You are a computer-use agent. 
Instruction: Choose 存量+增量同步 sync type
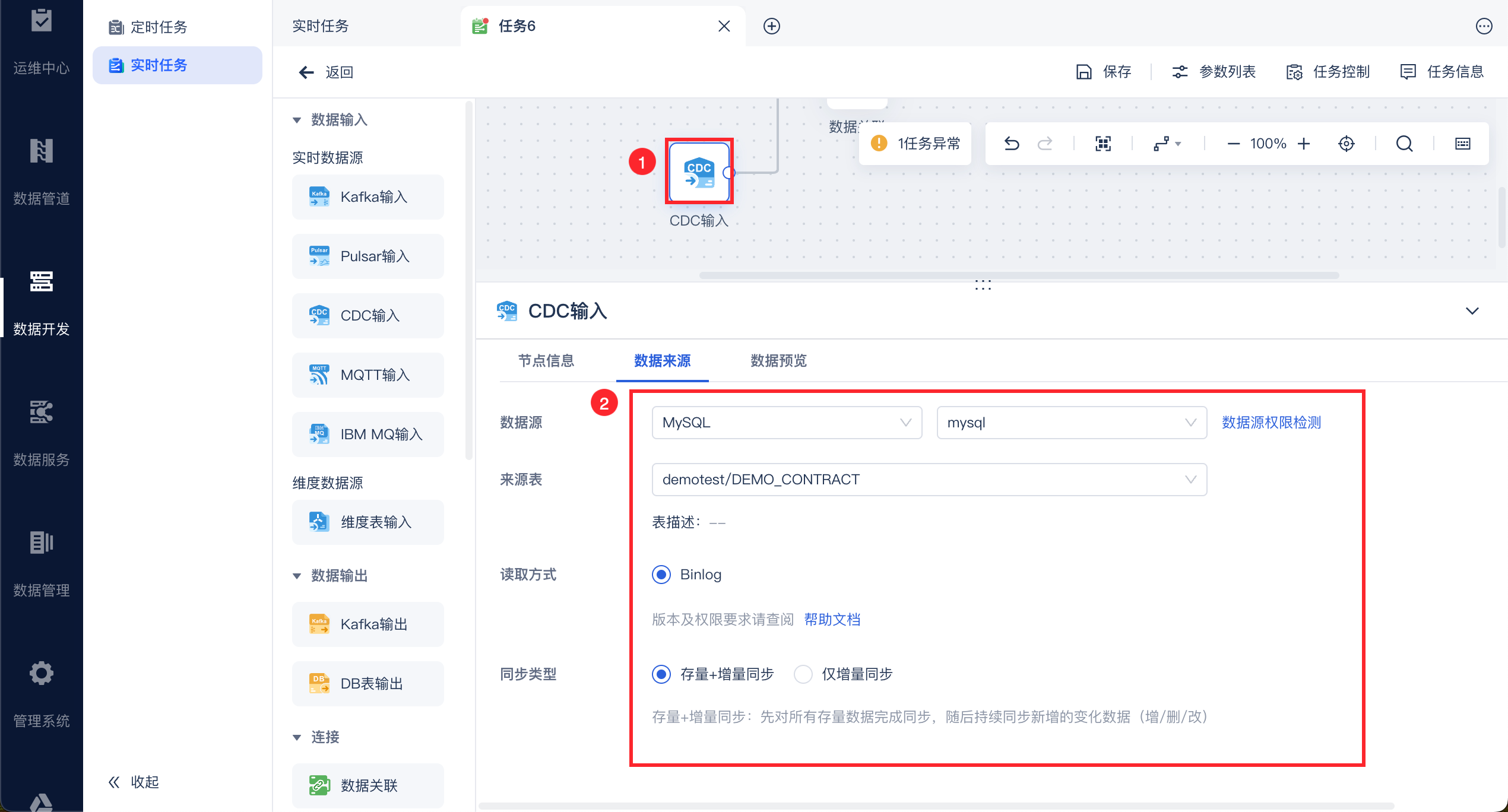click(x=661, y=674)
